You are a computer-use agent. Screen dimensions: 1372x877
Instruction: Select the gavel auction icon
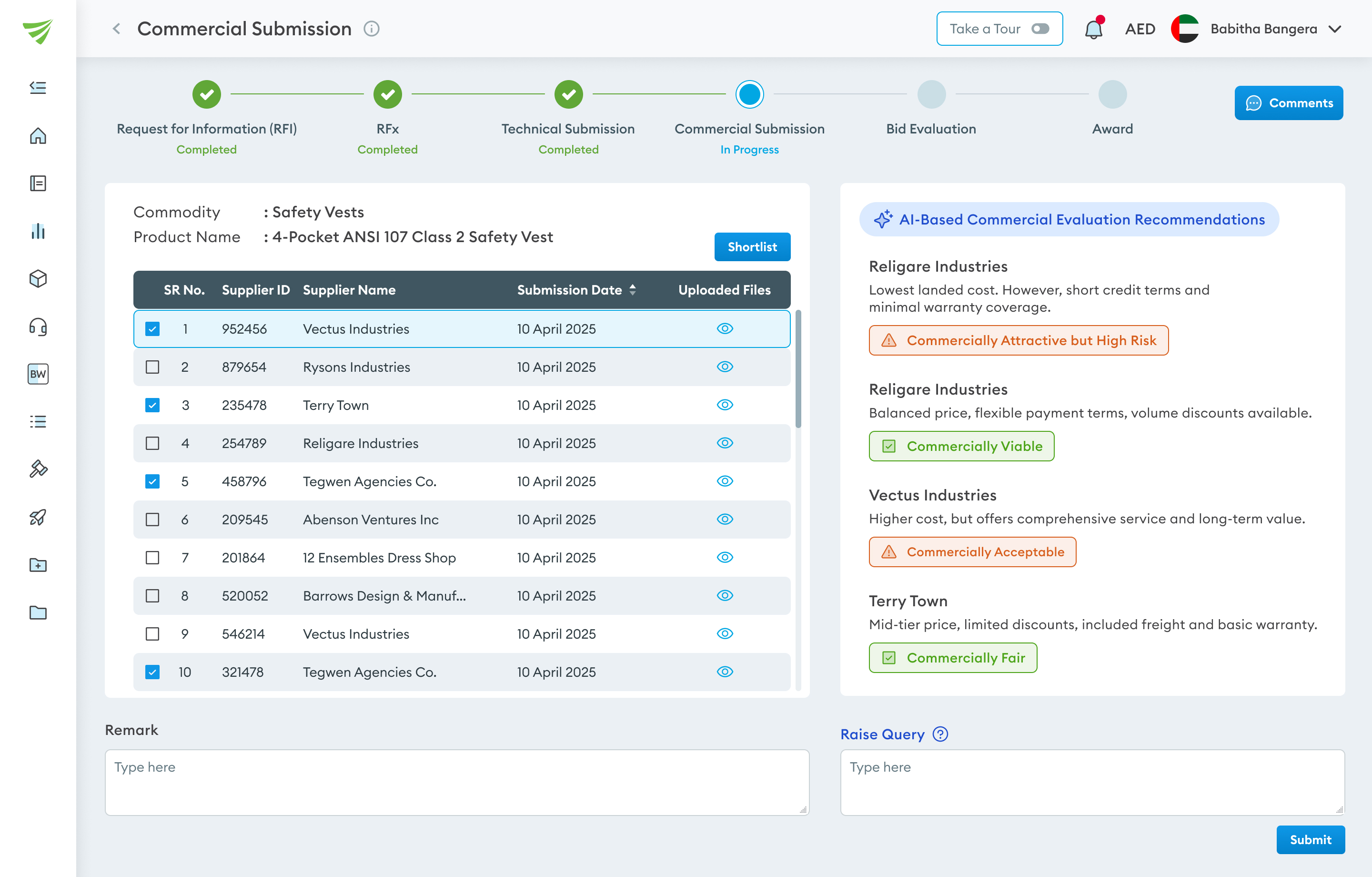(x=38, y=469)
